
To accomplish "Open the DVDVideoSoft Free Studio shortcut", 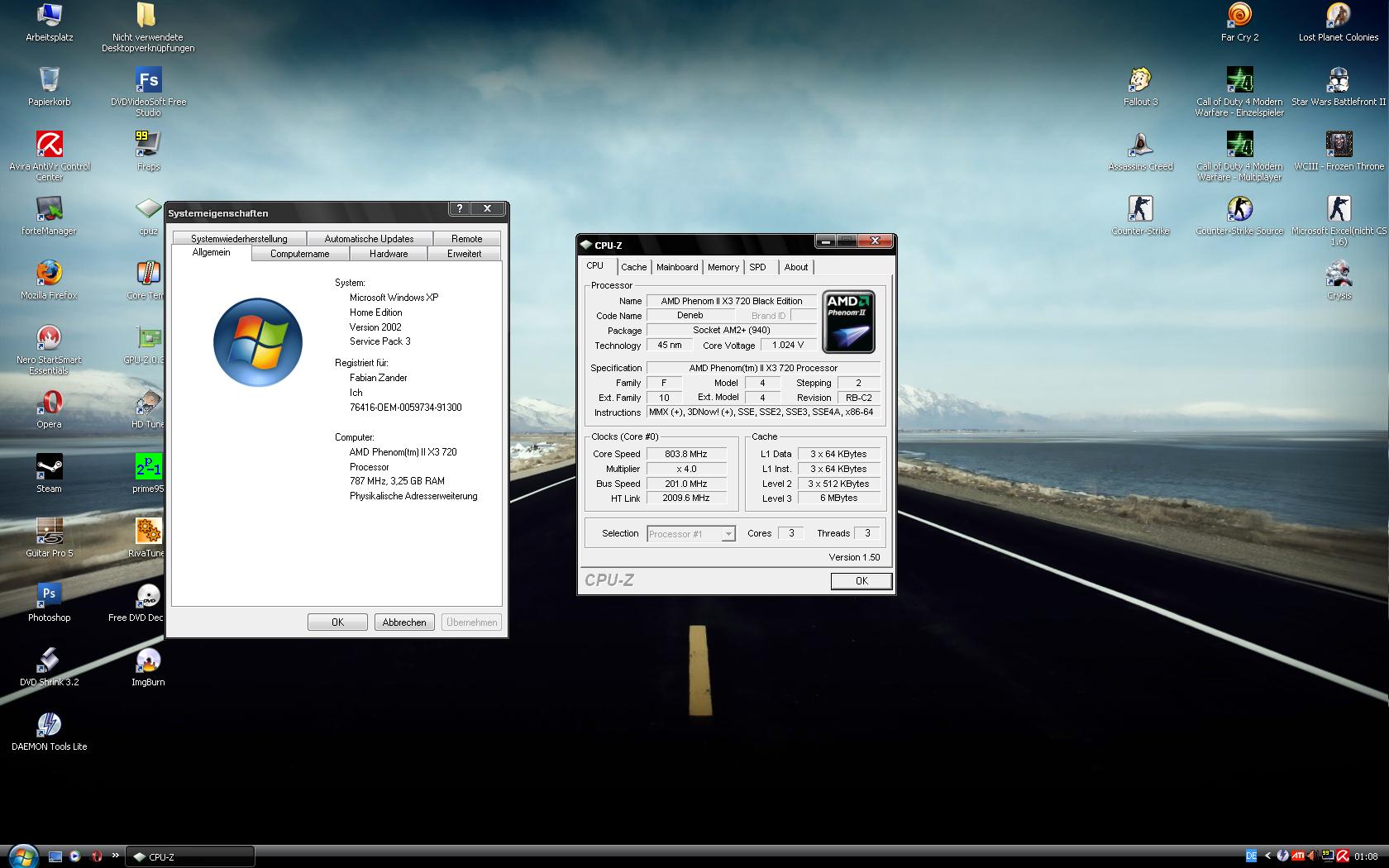I will pyautogui.click(x=149, y=92).
